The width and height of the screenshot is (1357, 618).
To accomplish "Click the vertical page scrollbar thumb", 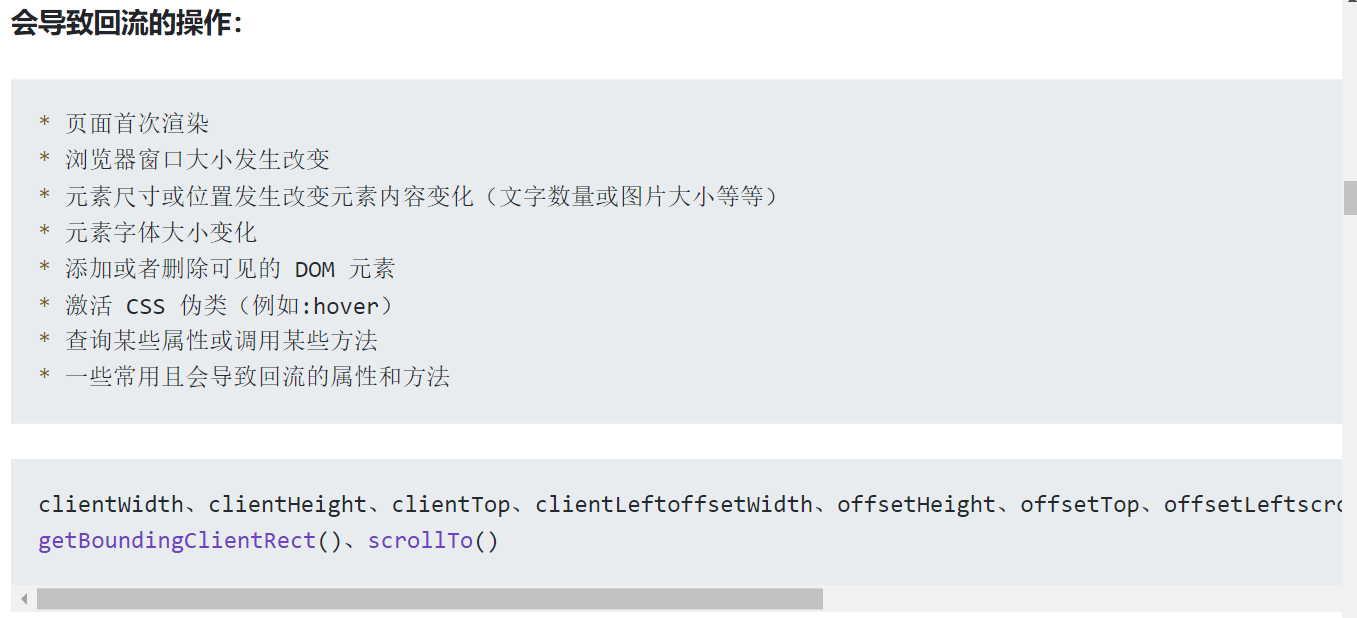I will point(1350,197).
